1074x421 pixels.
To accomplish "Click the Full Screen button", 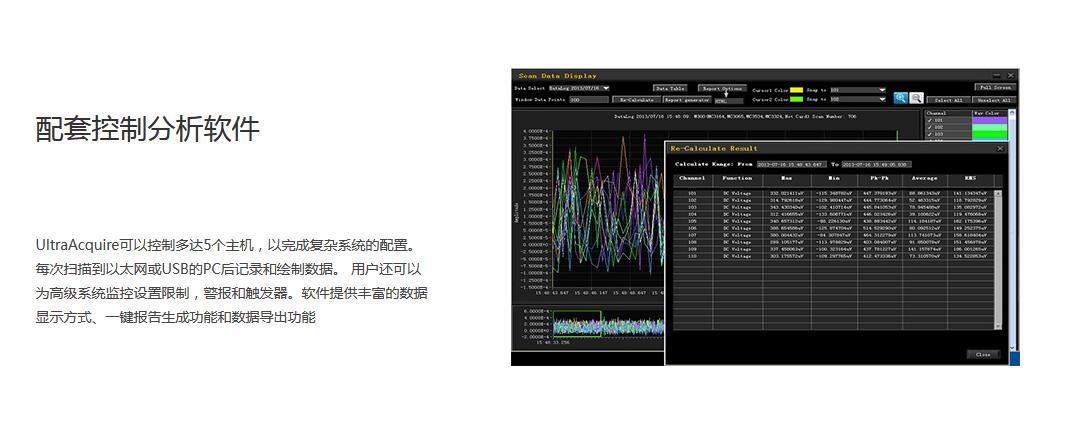I will 995,87.
